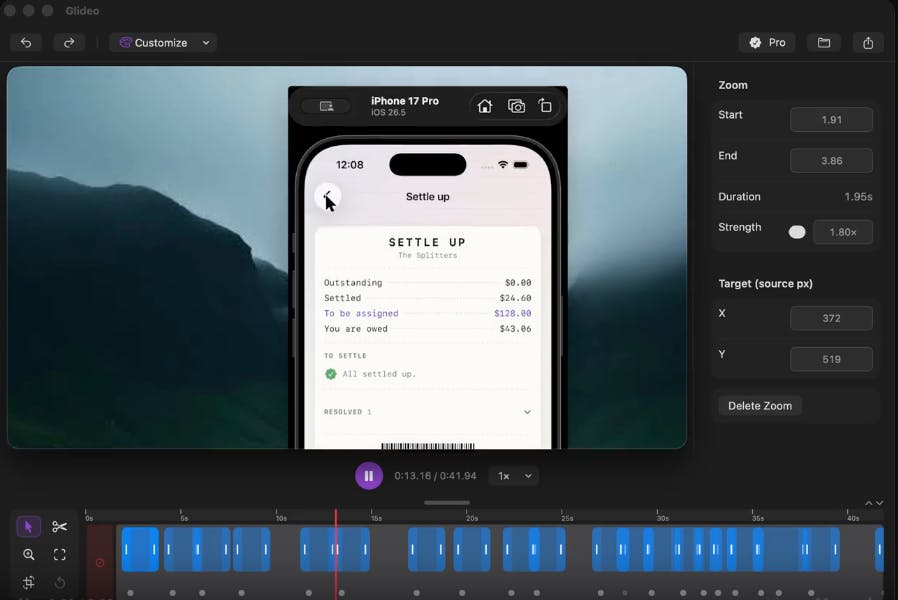Image resolution: width=898 pixels, height=600 pixels.
Task: Click the iPhone 17 Pro device label
Action: point(405,101)
